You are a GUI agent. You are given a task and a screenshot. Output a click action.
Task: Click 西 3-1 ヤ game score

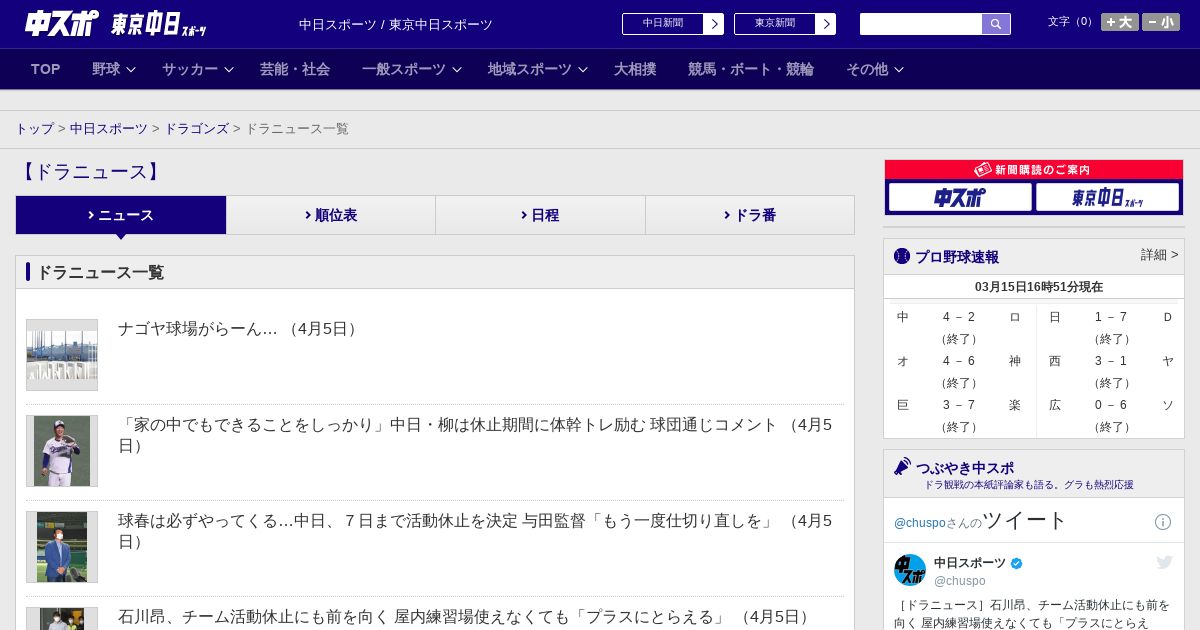pos(1111,361)
